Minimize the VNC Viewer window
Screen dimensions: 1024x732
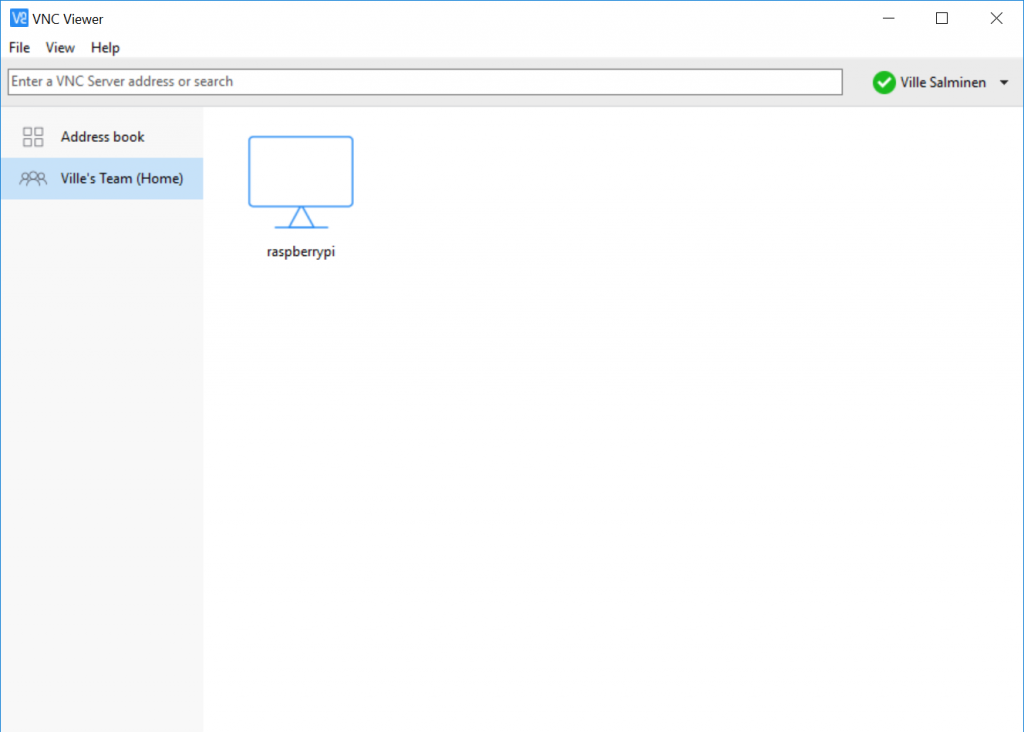pos(888,17)
